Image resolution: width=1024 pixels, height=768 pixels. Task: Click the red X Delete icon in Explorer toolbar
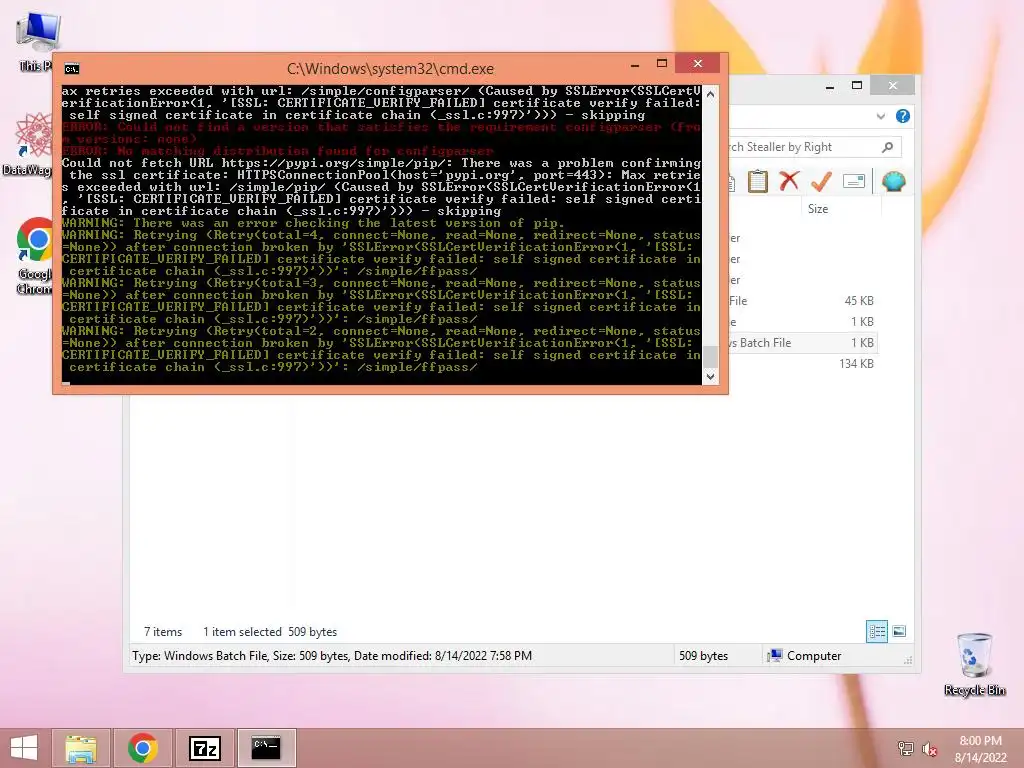click(789, 181)
